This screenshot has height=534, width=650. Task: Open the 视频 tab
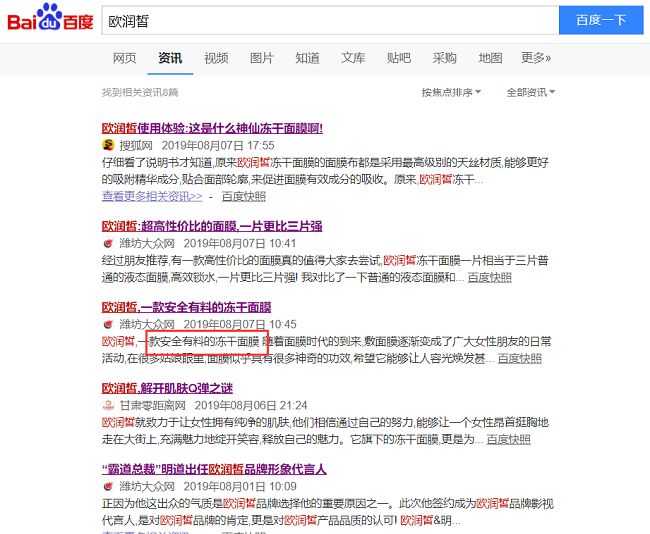[216, 58]
